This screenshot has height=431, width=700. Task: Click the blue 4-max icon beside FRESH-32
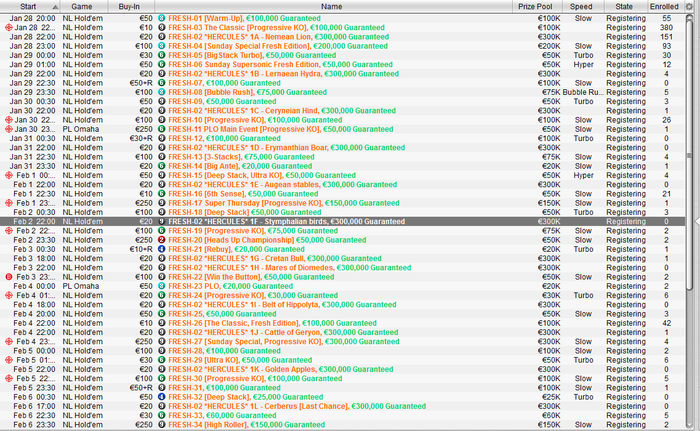[x=162, y=397]
